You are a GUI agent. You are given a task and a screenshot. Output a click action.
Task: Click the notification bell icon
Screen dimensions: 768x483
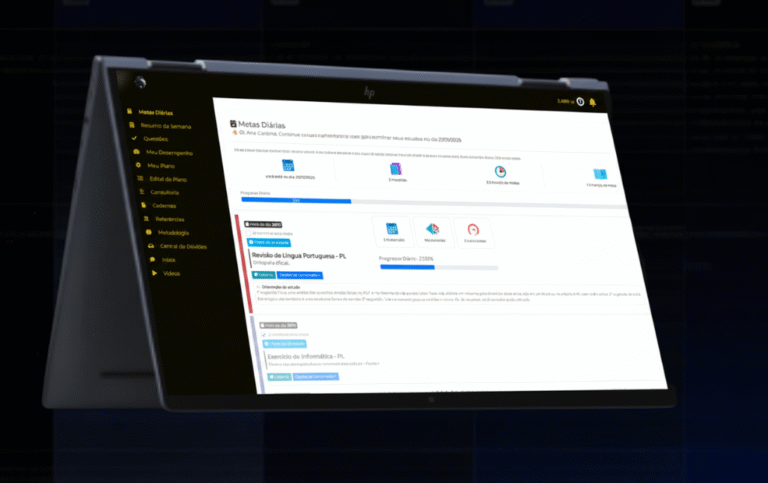[x=592, y=103]
